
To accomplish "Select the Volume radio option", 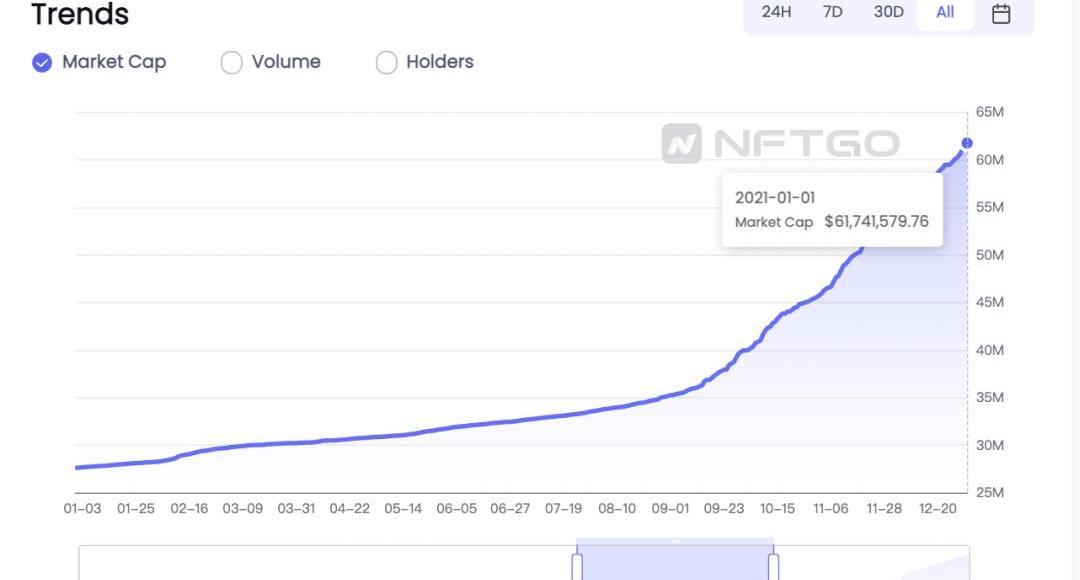I will 232,62.
